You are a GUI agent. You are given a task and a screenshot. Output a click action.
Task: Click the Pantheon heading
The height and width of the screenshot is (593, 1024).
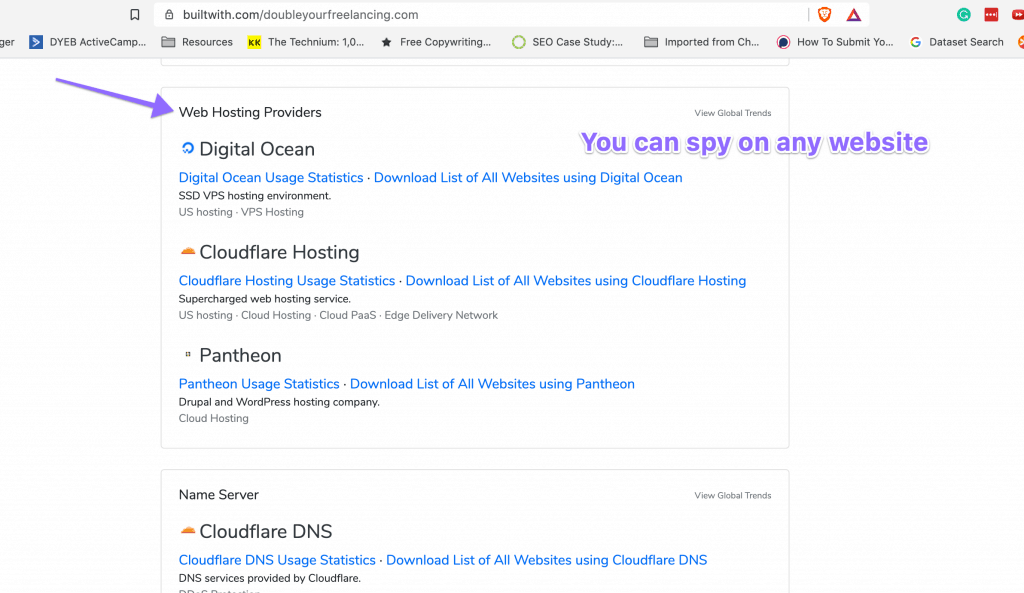click(x=240, y=355)
